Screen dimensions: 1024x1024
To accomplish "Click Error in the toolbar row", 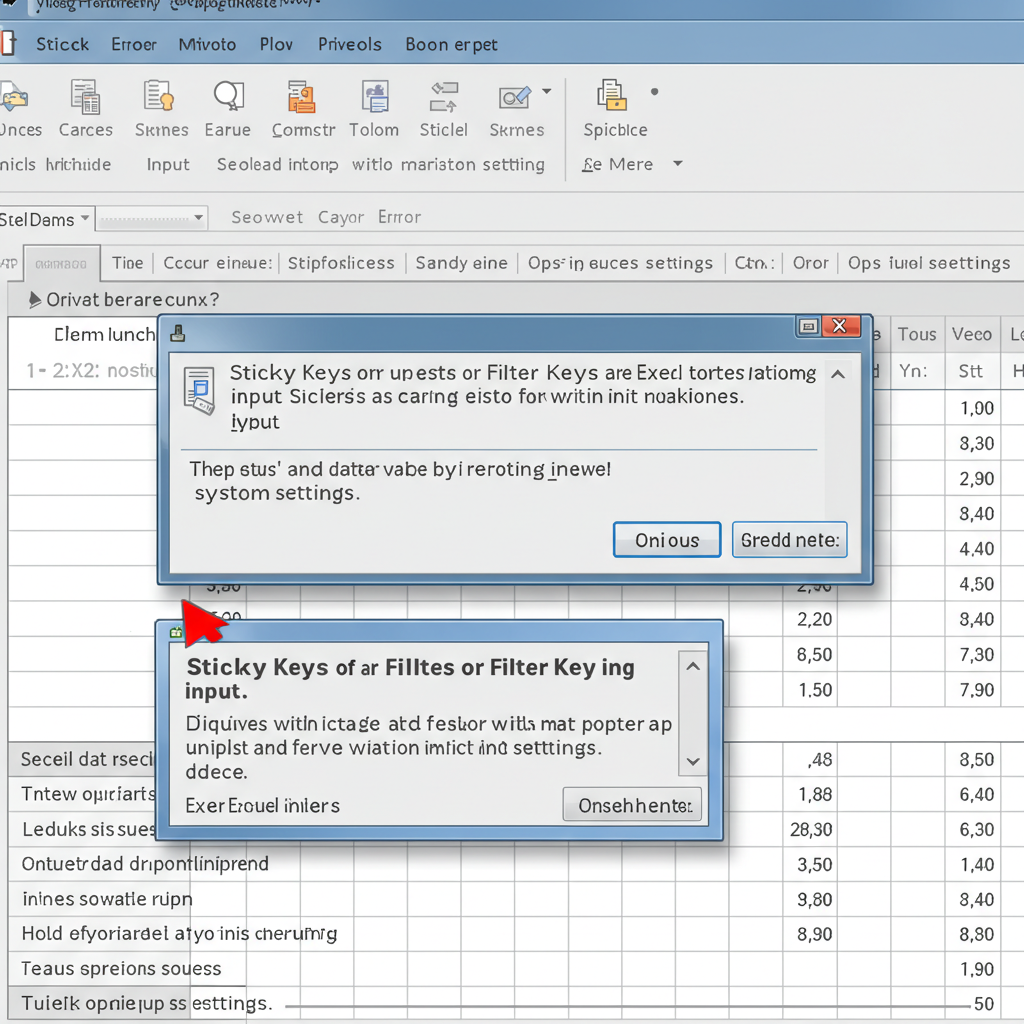I will [399, 217].
